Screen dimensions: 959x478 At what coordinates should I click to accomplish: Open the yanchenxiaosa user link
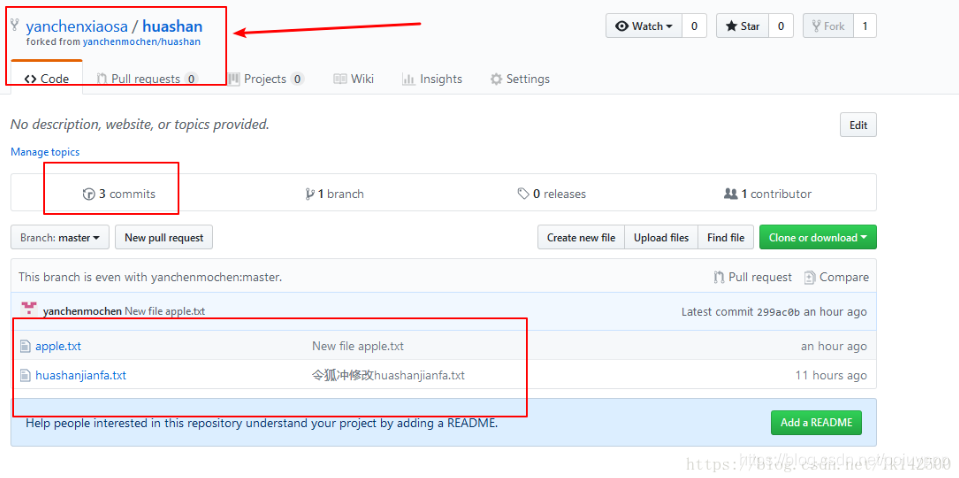coord(76,26)
